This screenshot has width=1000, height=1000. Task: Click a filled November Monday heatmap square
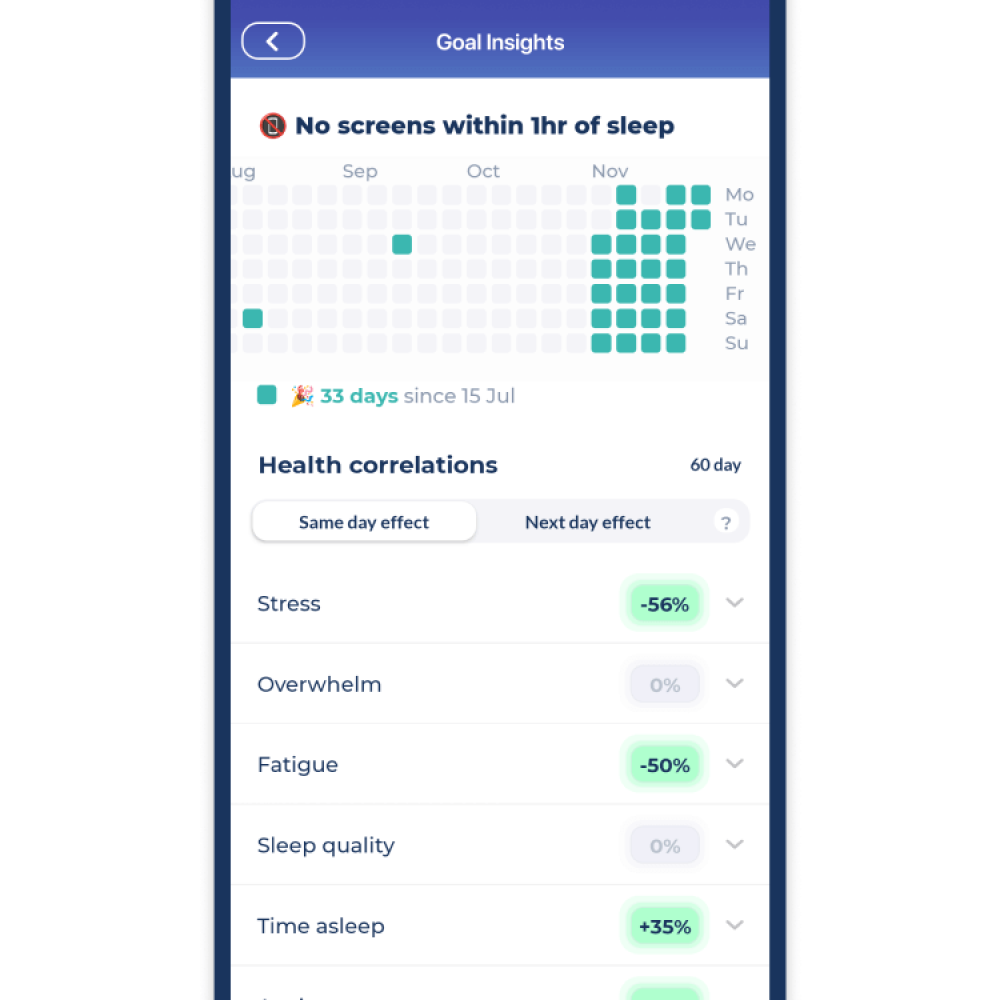tap(626, 194)
